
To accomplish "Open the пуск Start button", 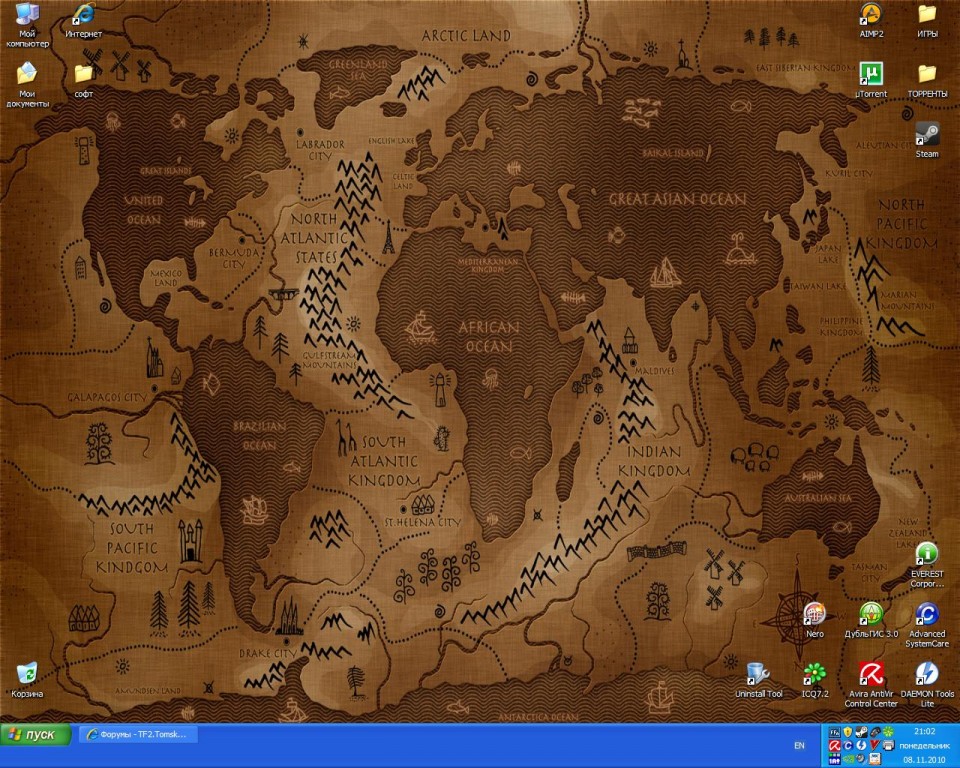I will coord(36,734).
